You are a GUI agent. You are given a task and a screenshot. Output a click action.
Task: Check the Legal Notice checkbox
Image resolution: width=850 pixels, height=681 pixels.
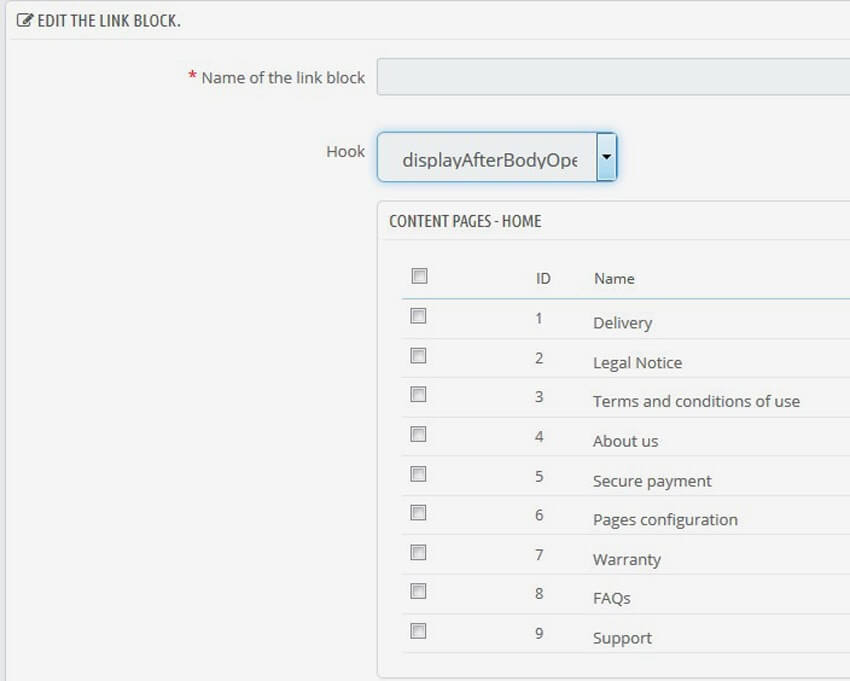(x=419, y=357)
